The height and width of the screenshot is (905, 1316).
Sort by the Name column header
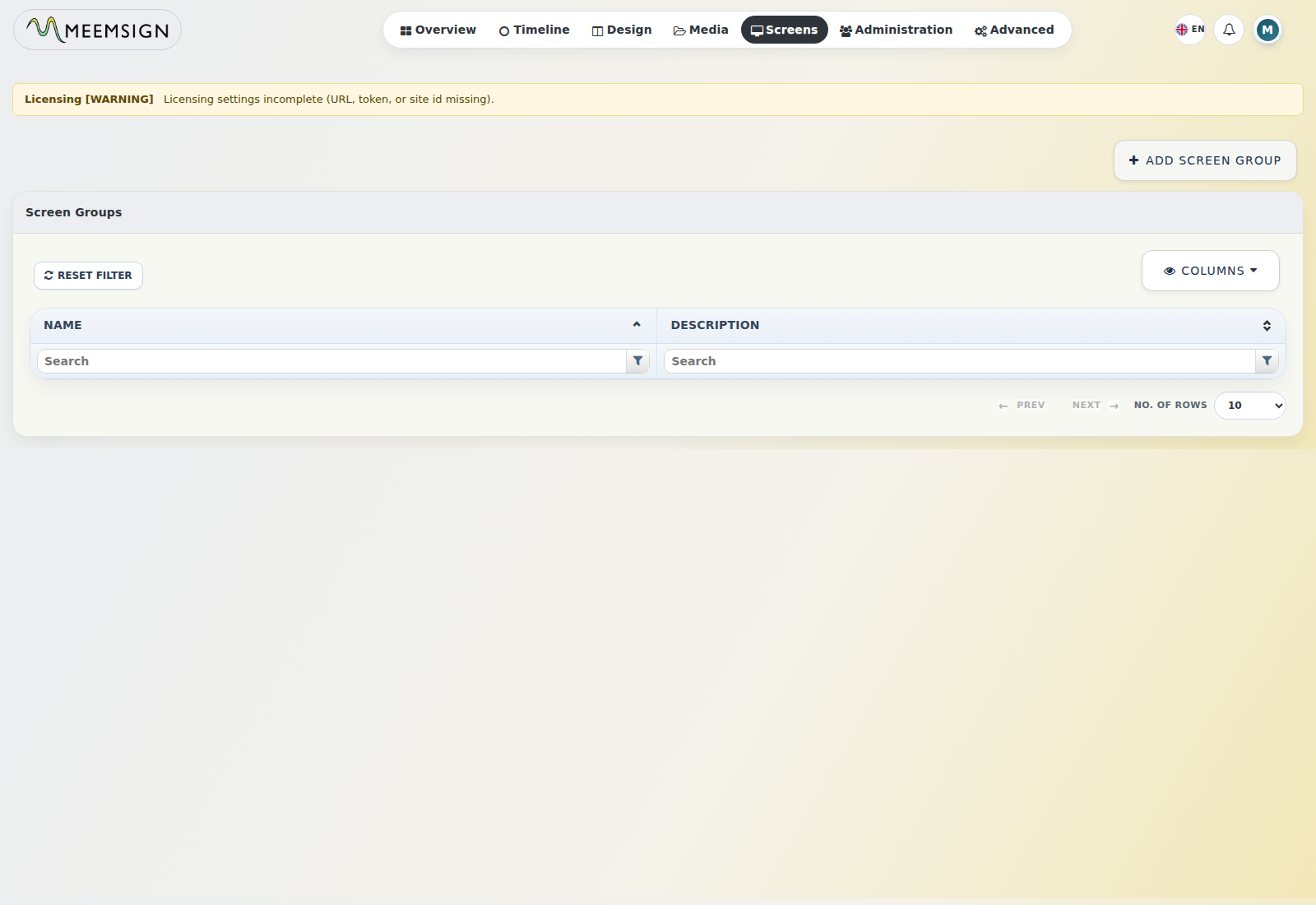pyautogui.click(x=343, y=326)
